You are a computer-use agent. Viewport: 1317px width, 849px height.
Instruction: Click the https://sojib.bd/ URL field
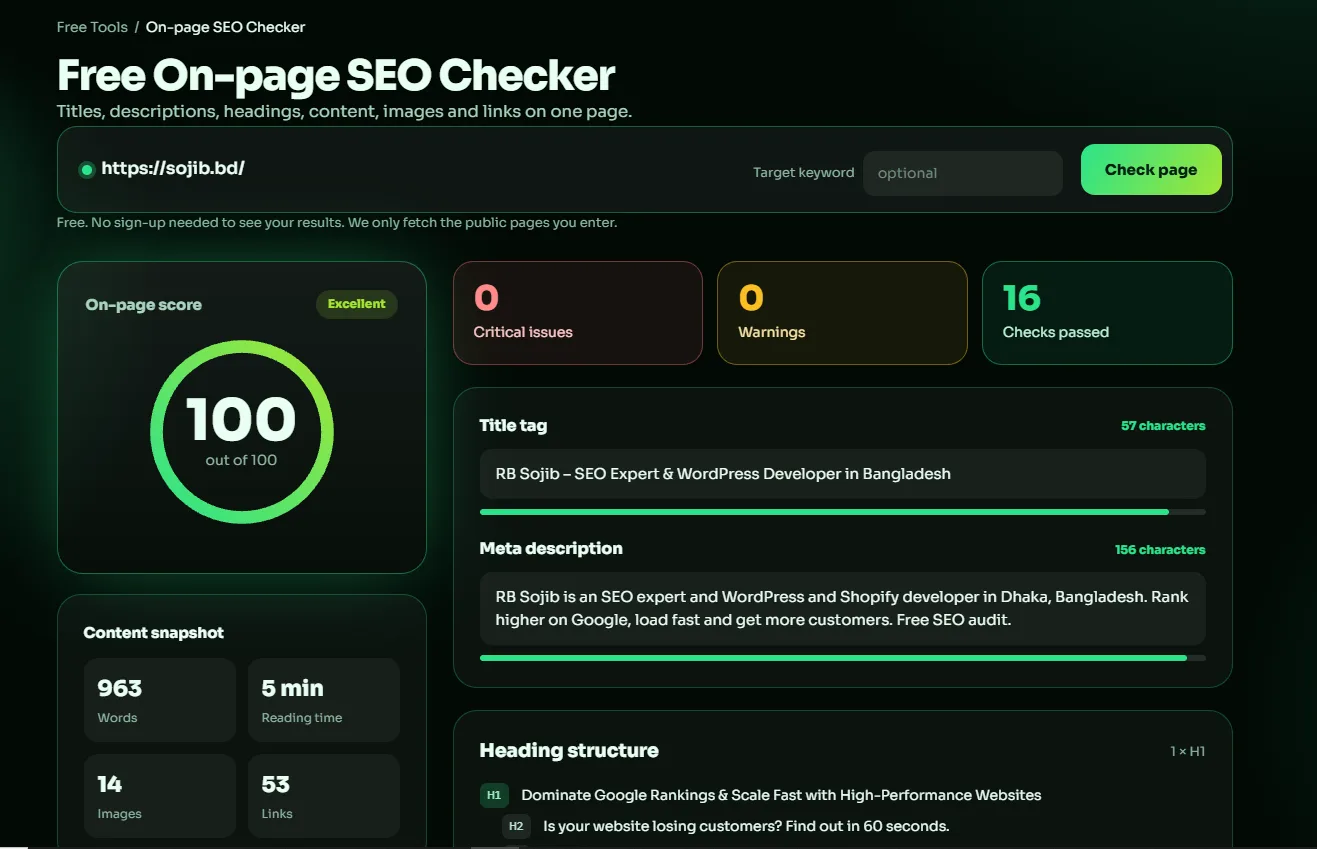coord(173,168)
